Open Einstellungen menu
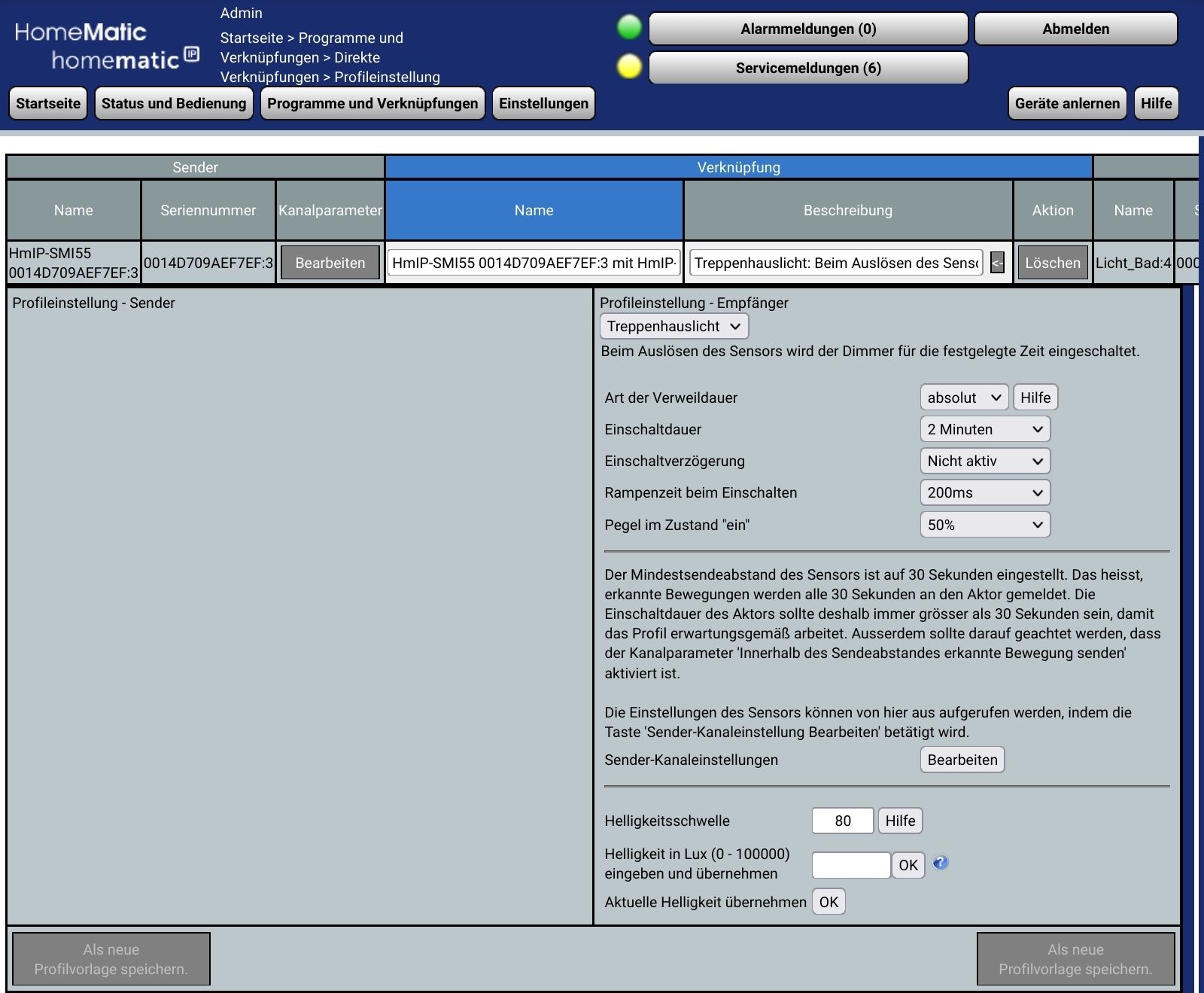 (543, 103)
